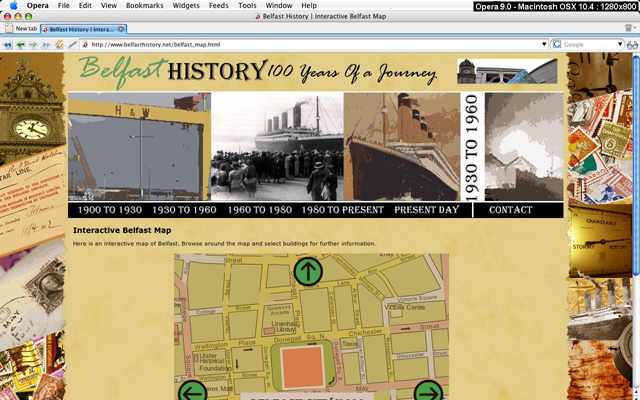Open the Window menu

[x=279, y=5]
